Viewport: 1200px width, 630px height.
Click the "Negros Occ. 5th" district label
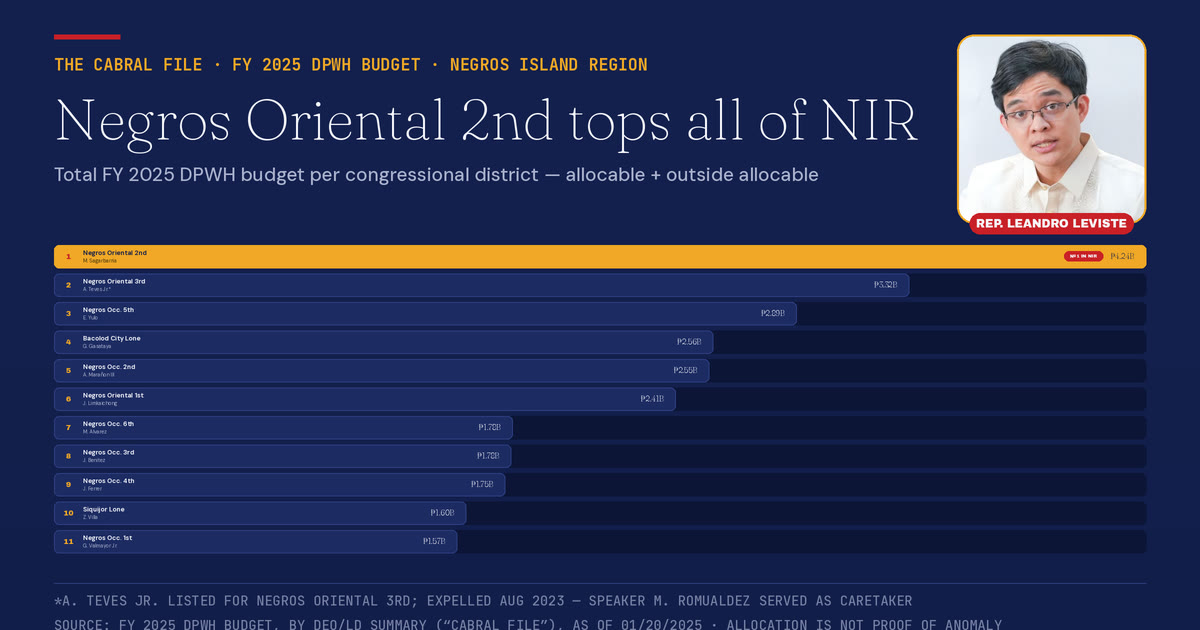(108, 310)
